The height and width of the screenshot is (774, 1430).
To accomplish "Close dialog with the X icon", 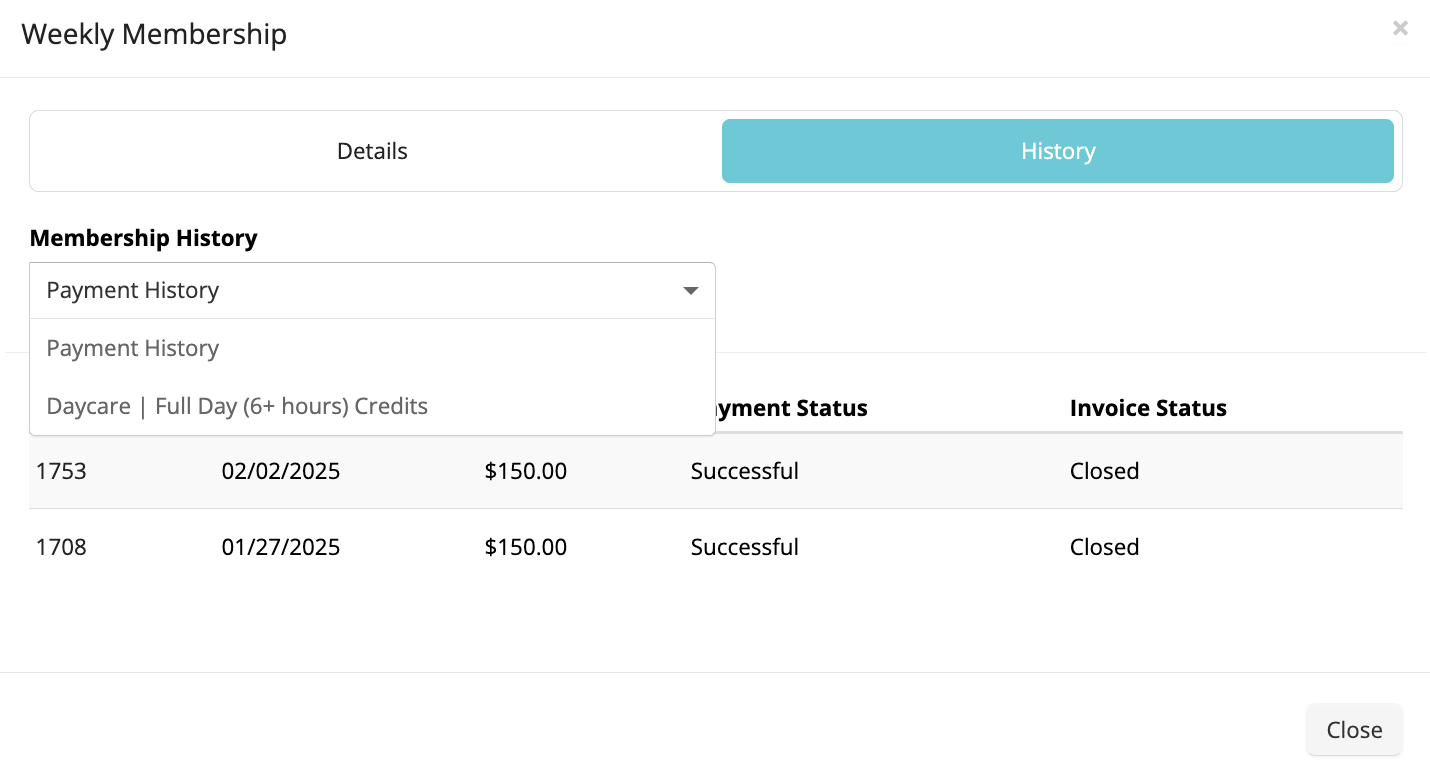I will (x=1400, y=28).
